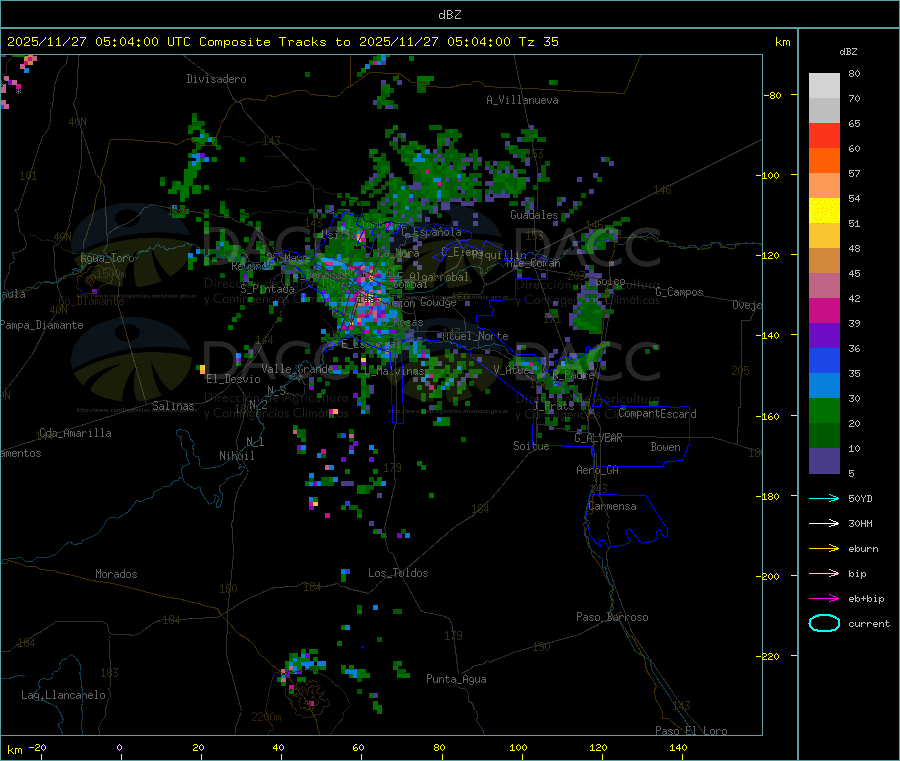
Task: Click the 'CompantEscard' map label
Action: coord(657,413)
